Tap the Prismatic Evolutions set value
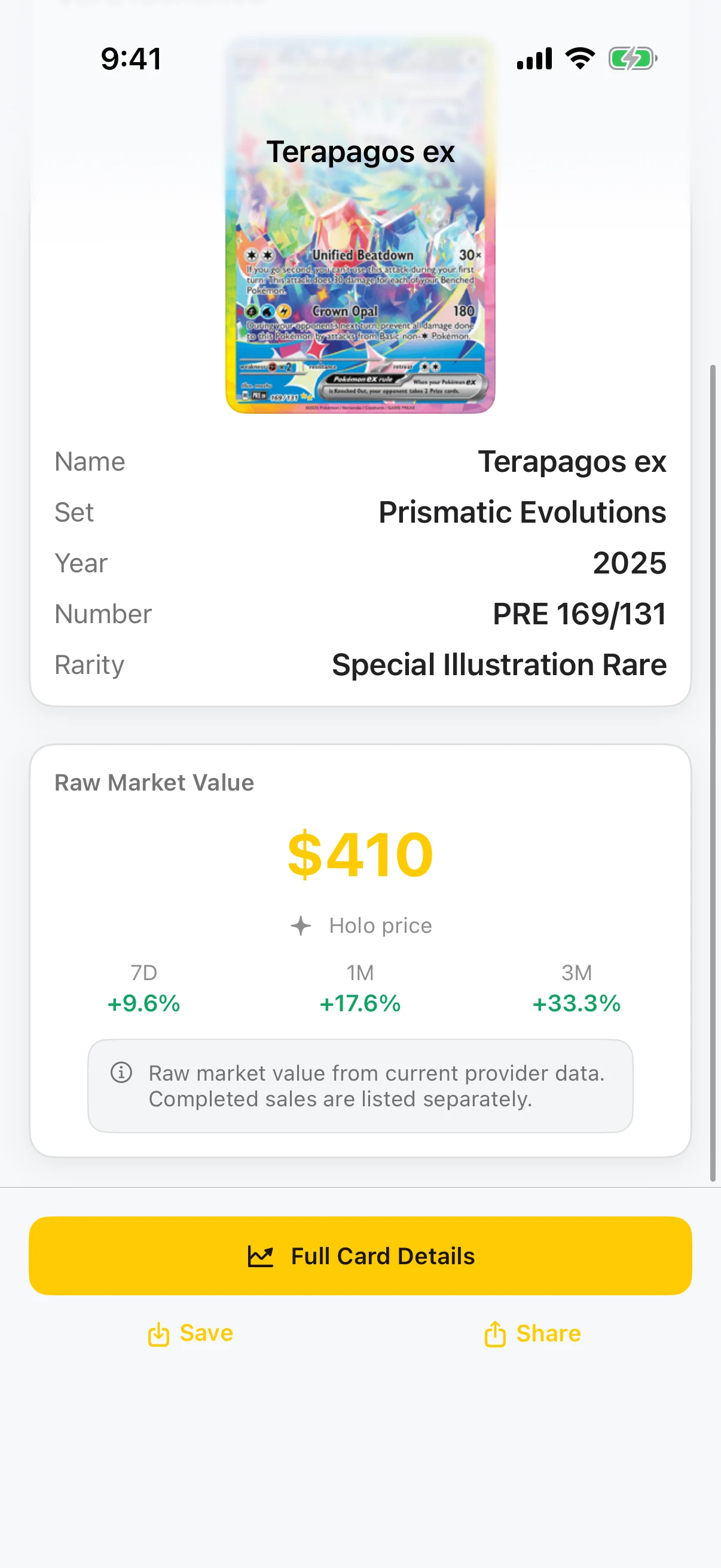Image resolution: width=721 pixels, height=1568 pixels. (x=522, y=512)
